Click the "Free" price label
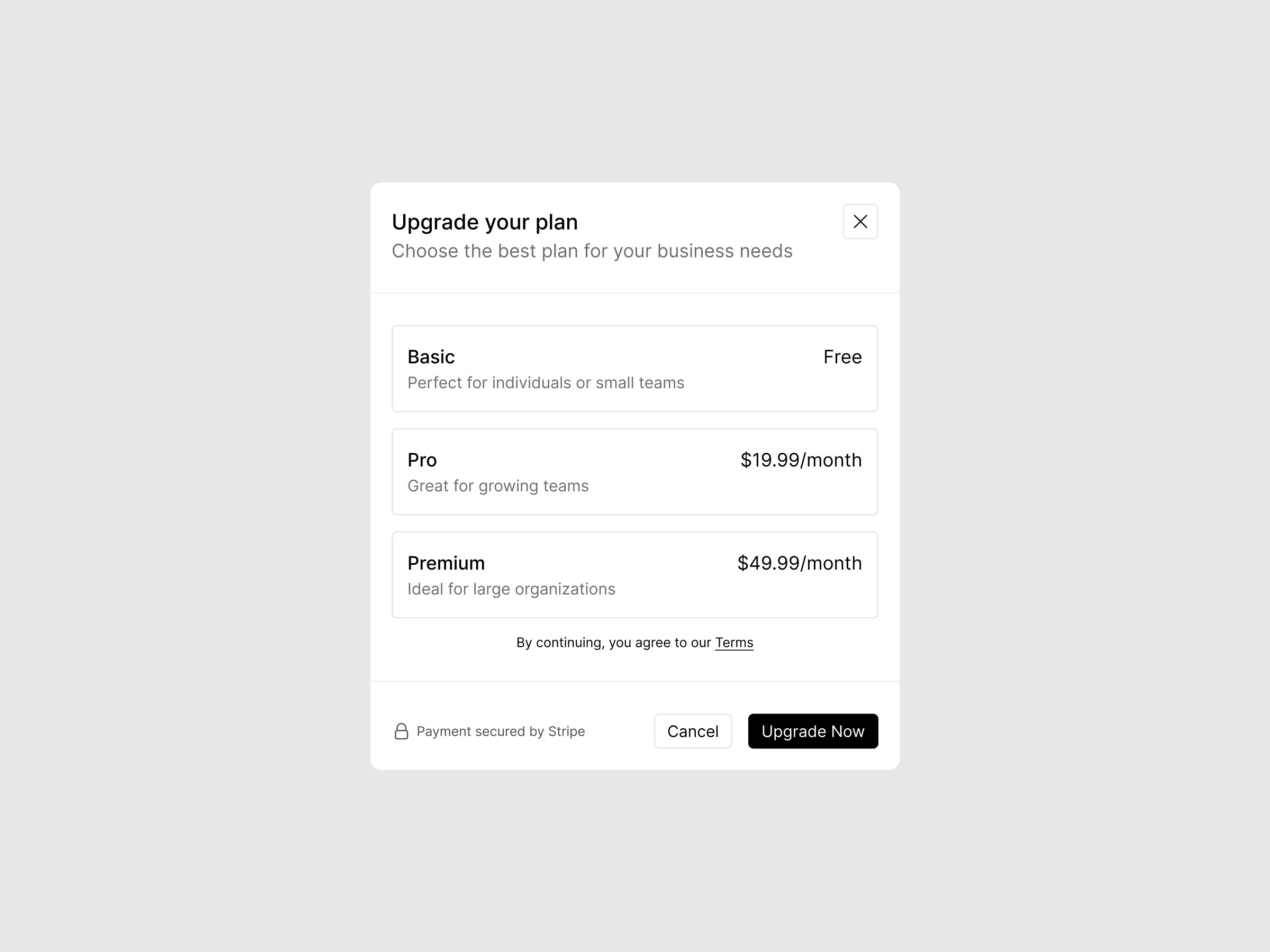The width and height of the screenshot is (1270, 952). tap(842, 357)
